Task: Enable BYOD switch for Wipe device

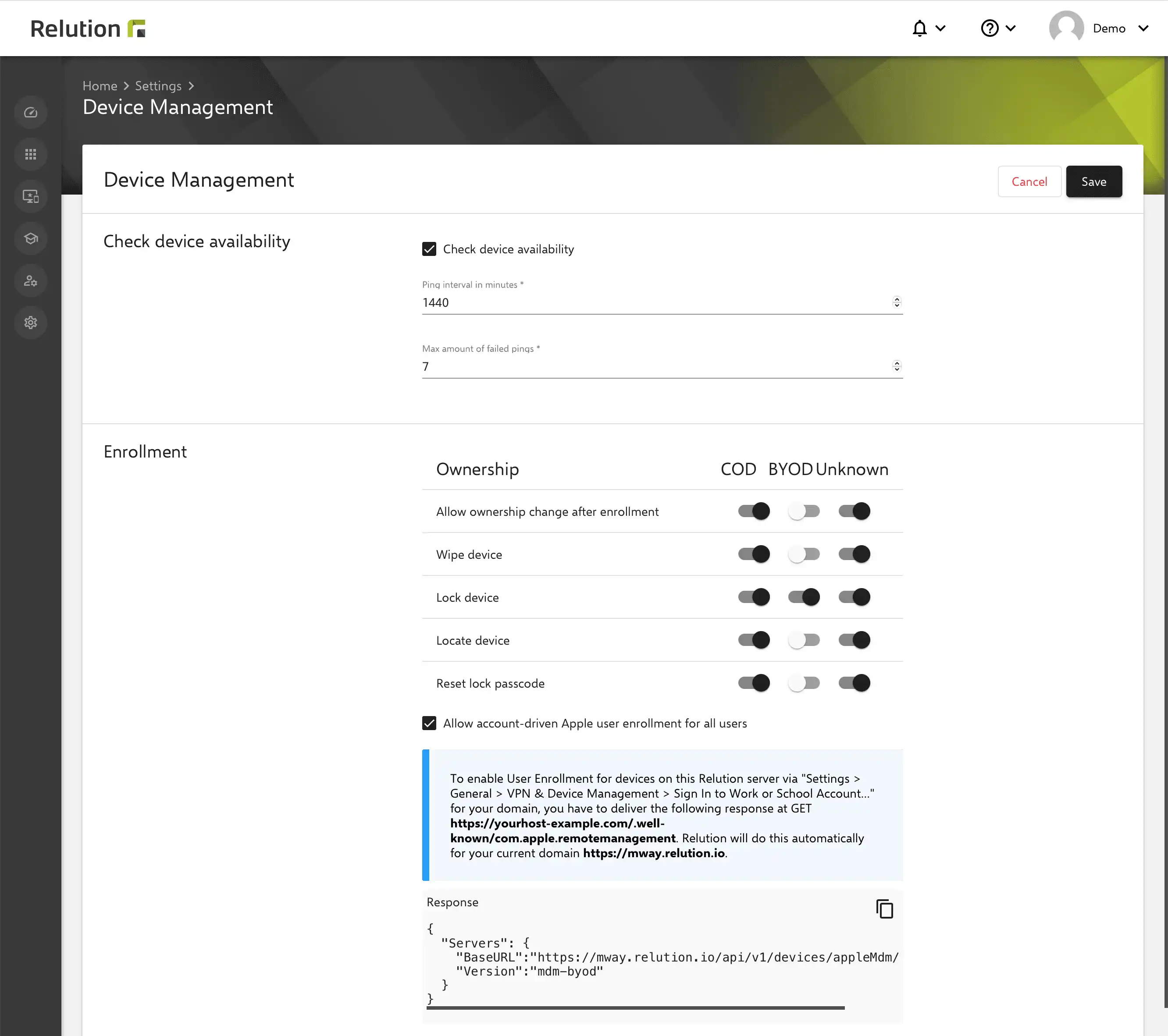Action: tap(803, 553)
